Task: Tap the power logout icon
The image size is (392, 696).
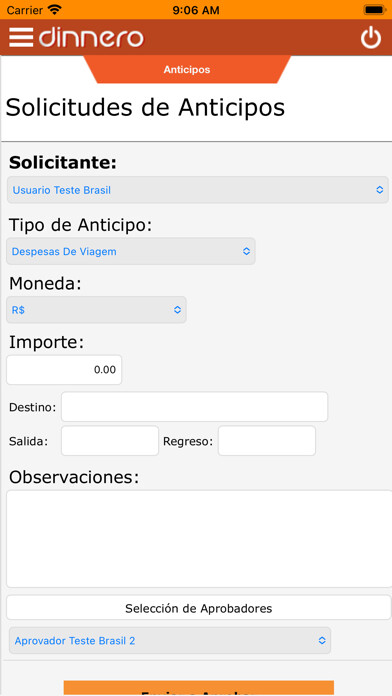Action: pos(370,38)
